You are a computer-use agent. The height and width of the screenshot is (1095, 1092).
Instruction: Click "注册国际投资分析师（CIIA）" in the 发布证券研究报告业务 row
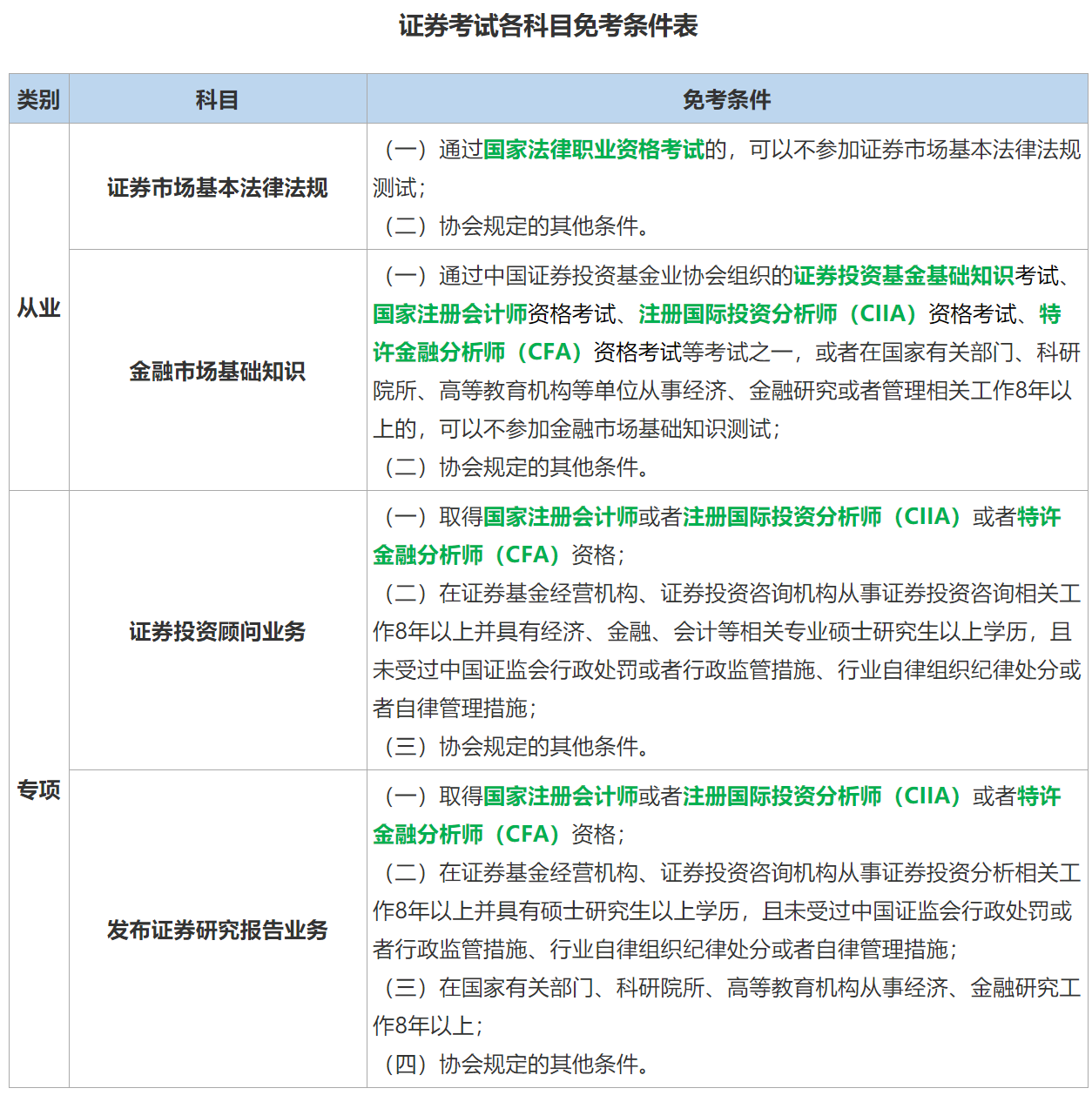point(822,796)
